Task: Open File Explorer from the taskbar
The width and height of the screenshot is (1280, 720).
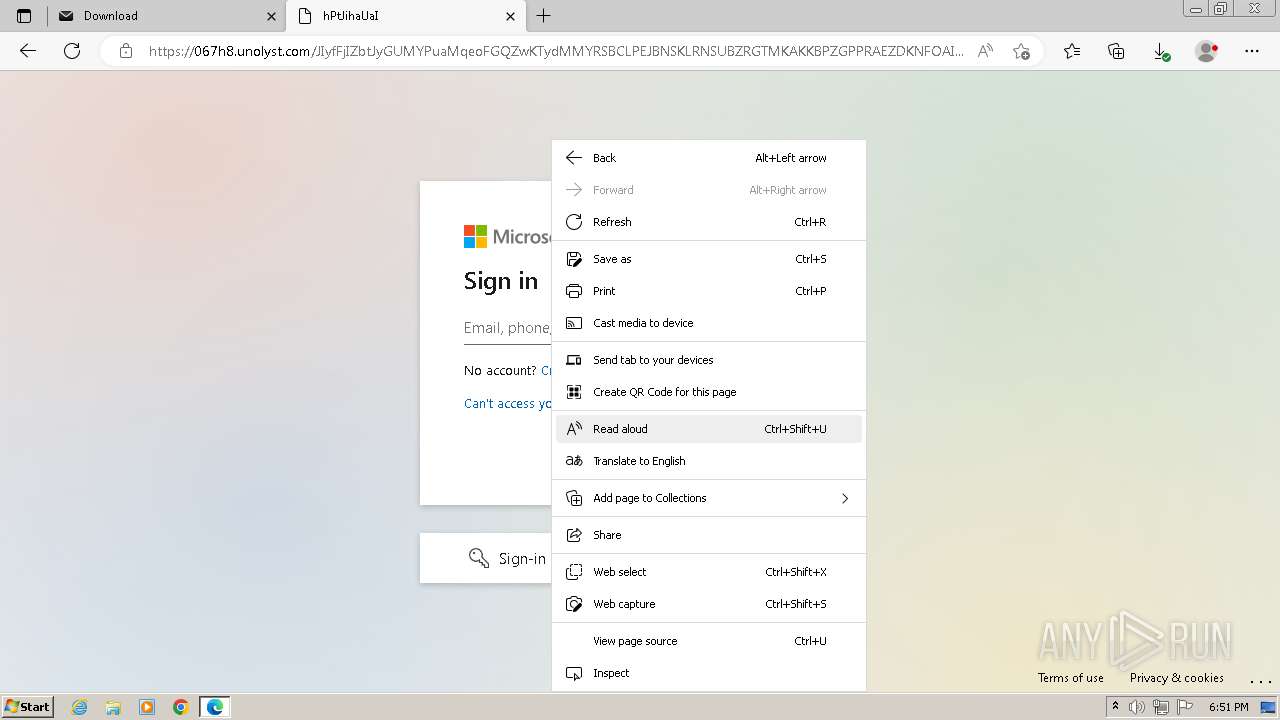Action: click(x=113, y=707)
